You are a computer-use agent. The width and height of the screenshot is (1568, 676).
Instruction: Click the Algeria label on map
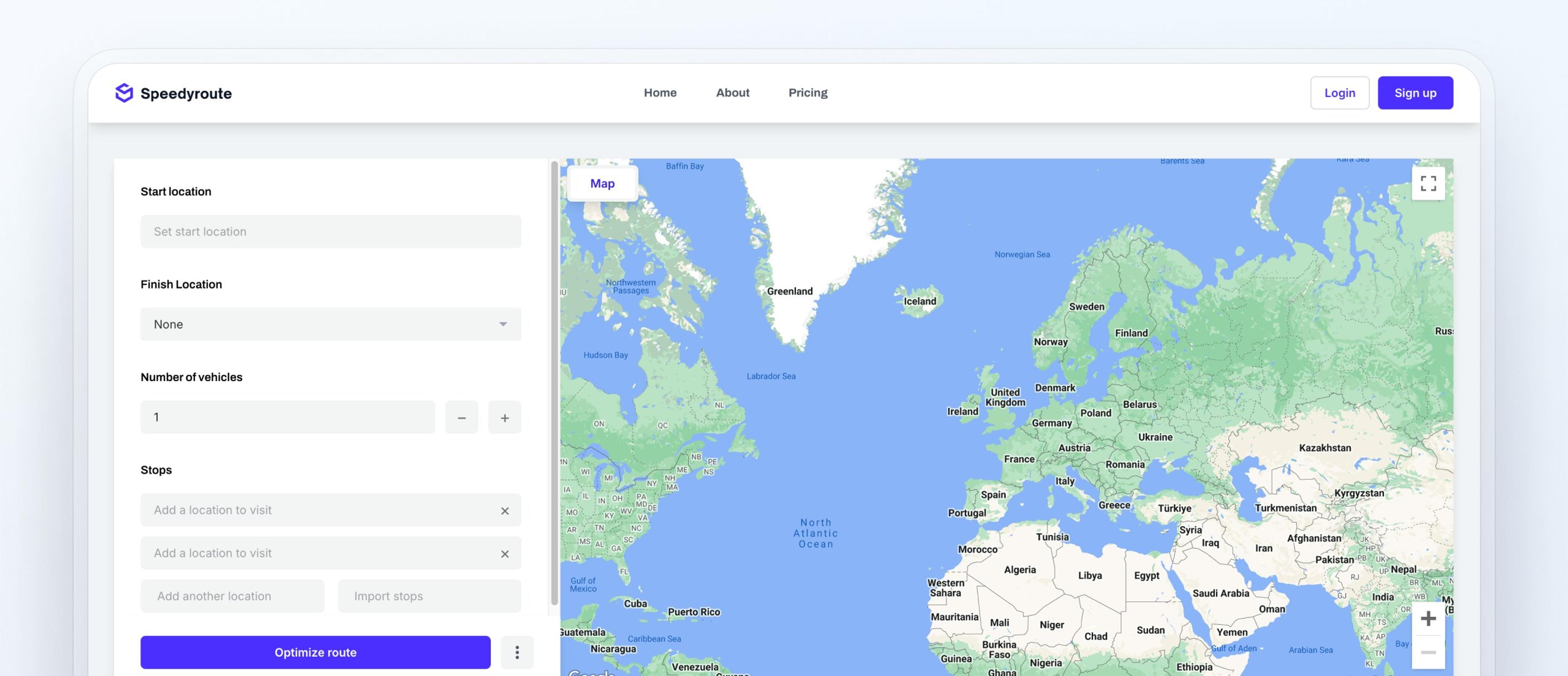[1020, 569]
